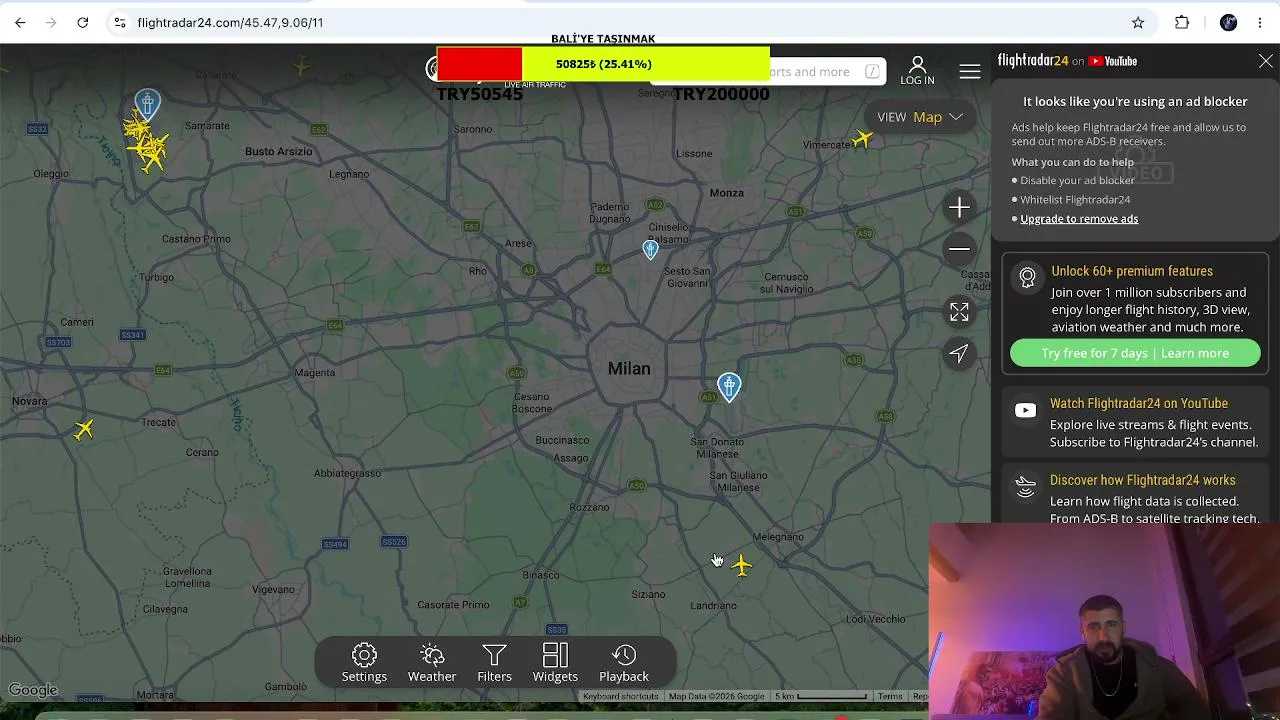
Task: Open Unlock 60+ premium features heading
Action: pyautogui.click(x=1132, y=271)
